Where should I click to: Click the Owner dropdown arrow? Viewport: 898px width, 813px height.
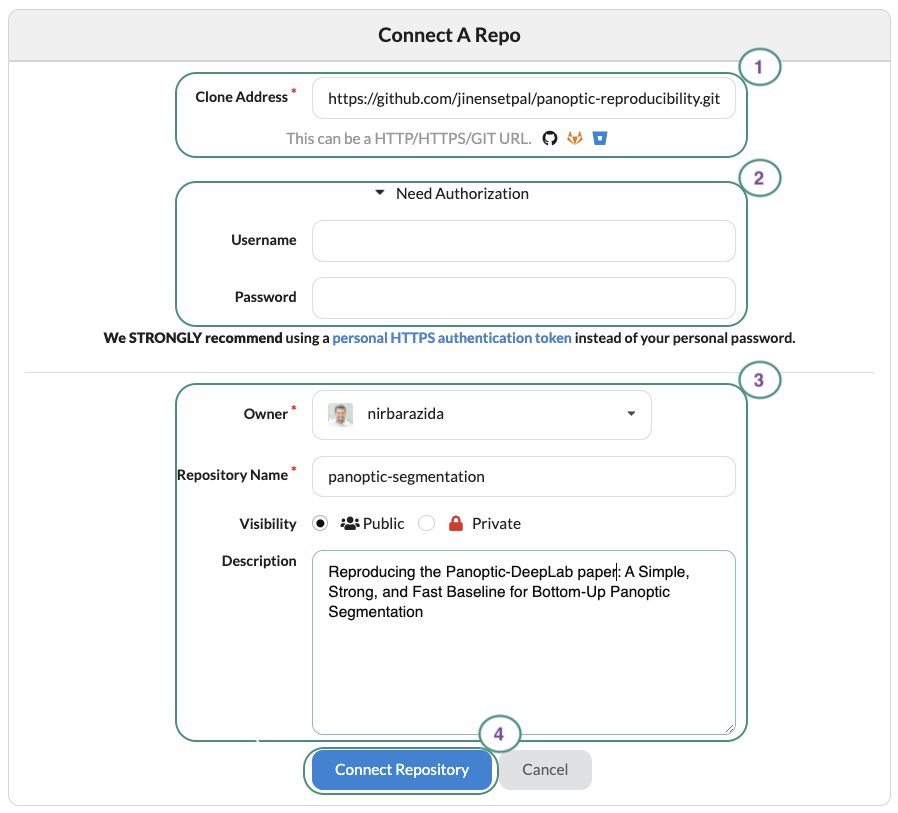631,414
